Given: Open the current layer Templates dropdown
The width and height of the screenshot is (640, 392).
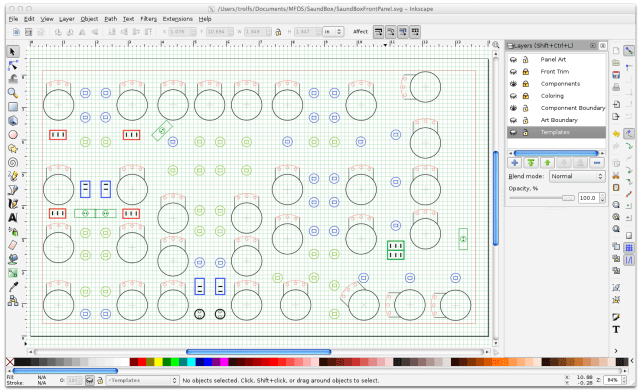Looking at the screenshot, I should click(x=143, y=380).
